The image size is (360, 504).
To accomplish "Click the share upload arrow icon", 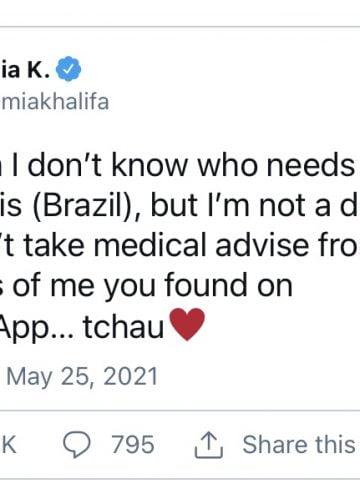I will point(209,445).
